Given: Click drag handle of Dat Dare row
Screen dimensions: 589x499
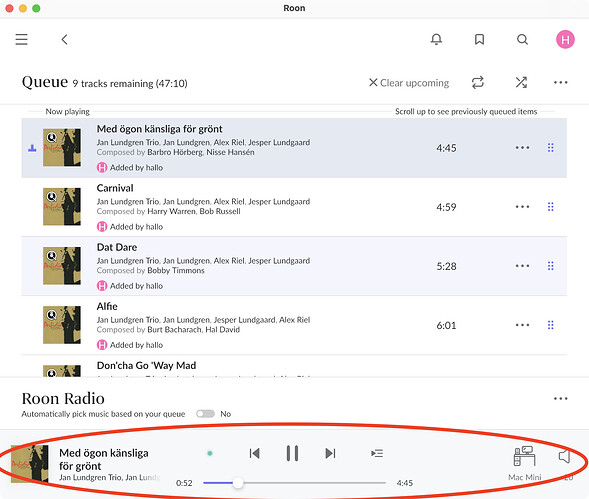Looking at the screenshot, I should point(551,266).
